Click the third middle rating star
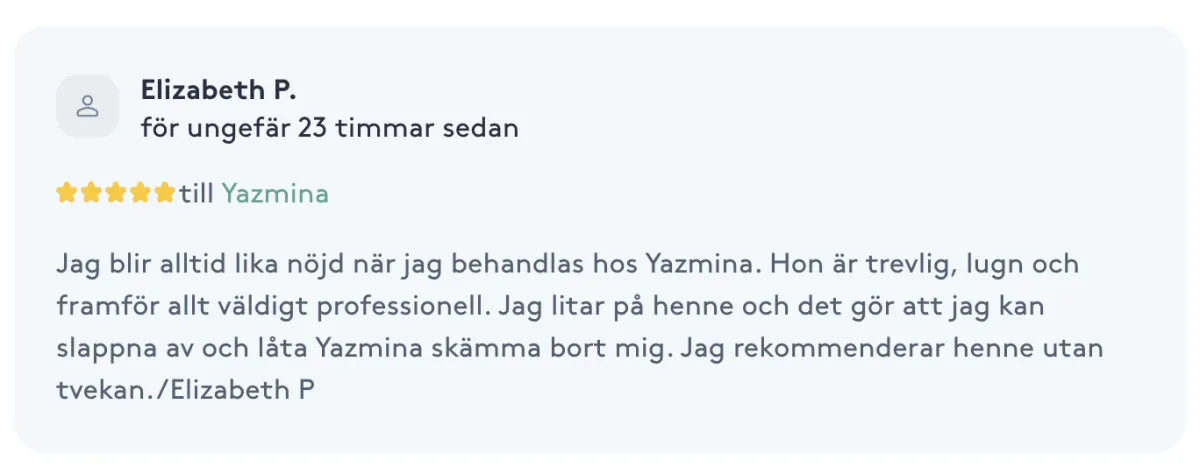 coord(116,193)
